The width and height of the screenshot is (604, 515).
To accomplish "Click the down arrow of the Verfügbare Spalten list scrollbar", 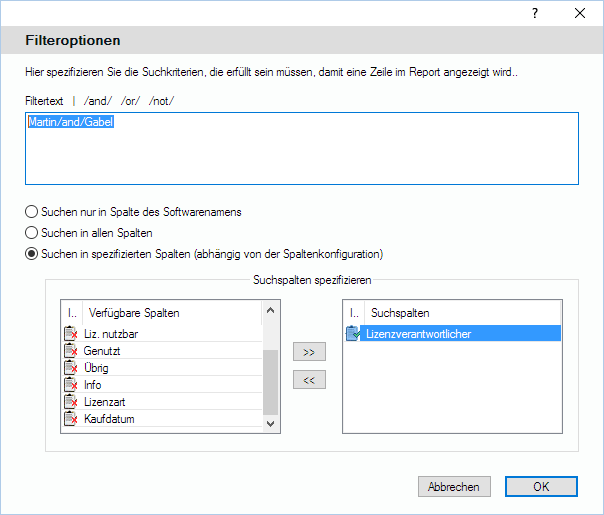I will [270, 424].
